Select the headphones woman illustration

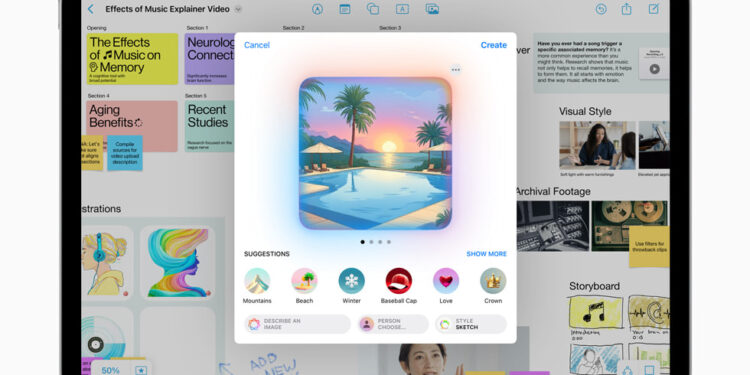(108, 263)
